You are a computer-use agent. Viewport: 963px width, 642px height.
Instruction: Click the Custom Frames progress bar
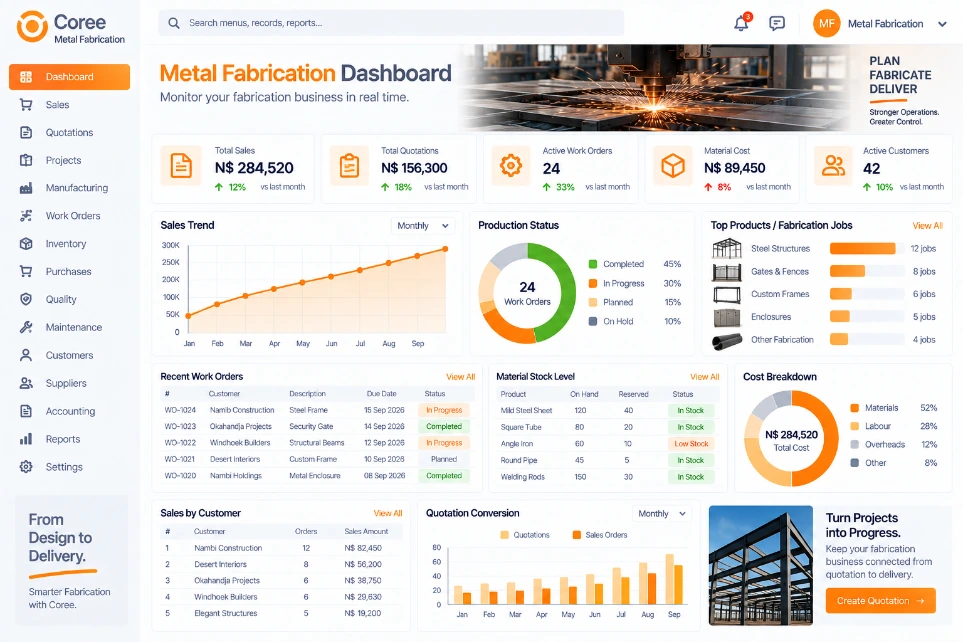(x=867, y=294)
